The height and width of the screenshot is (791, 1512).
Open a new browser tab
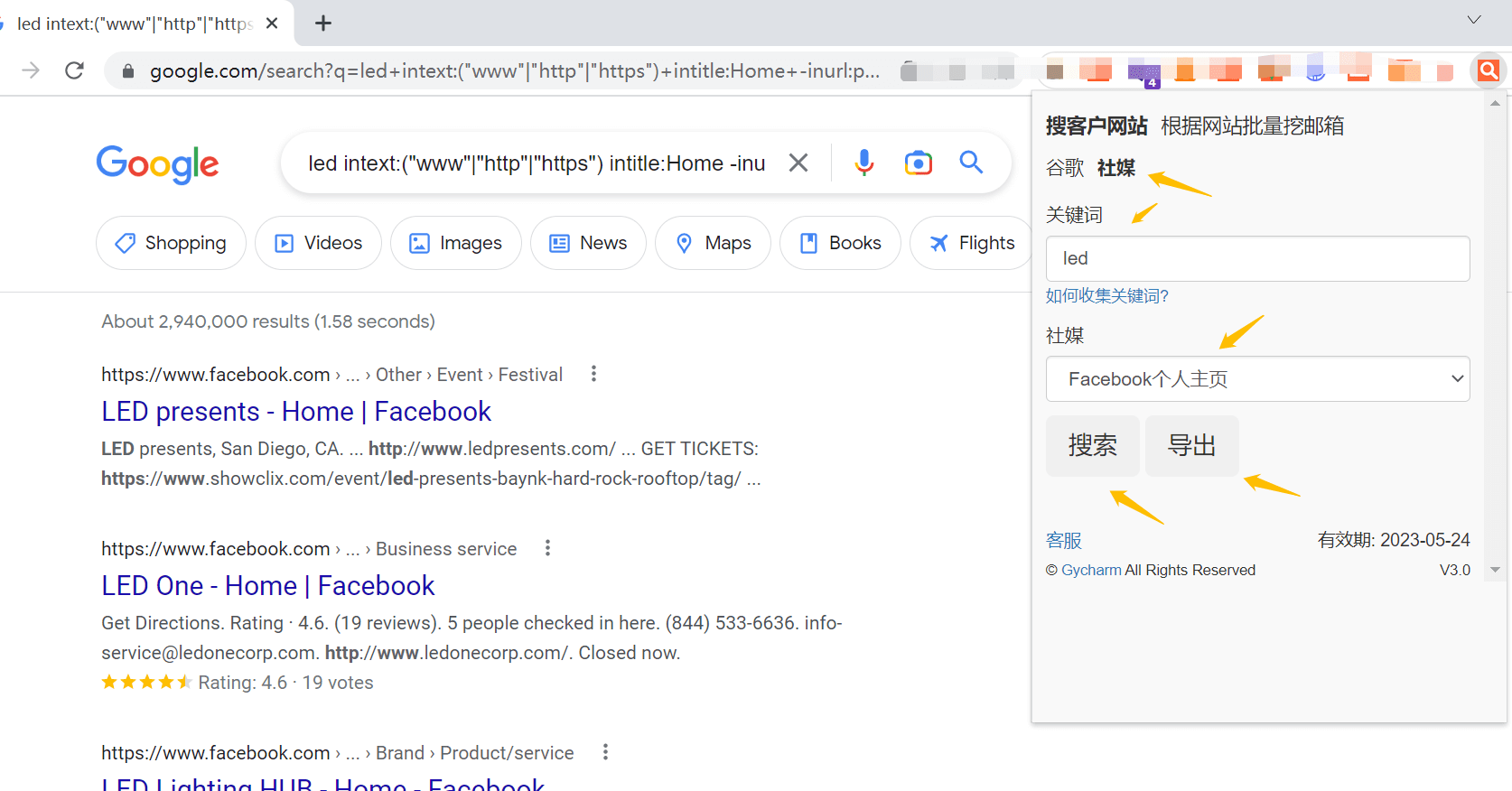tap(322, 23)
